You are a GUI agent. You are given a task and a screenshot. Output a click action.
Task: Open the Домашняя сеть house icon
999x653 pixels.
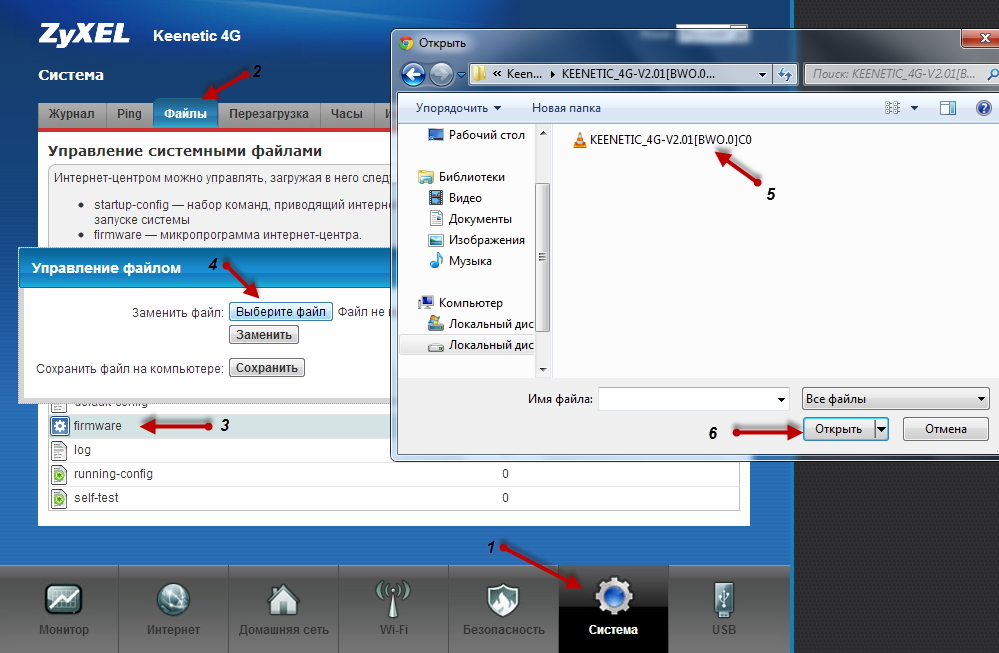click(x=283, y=600)
